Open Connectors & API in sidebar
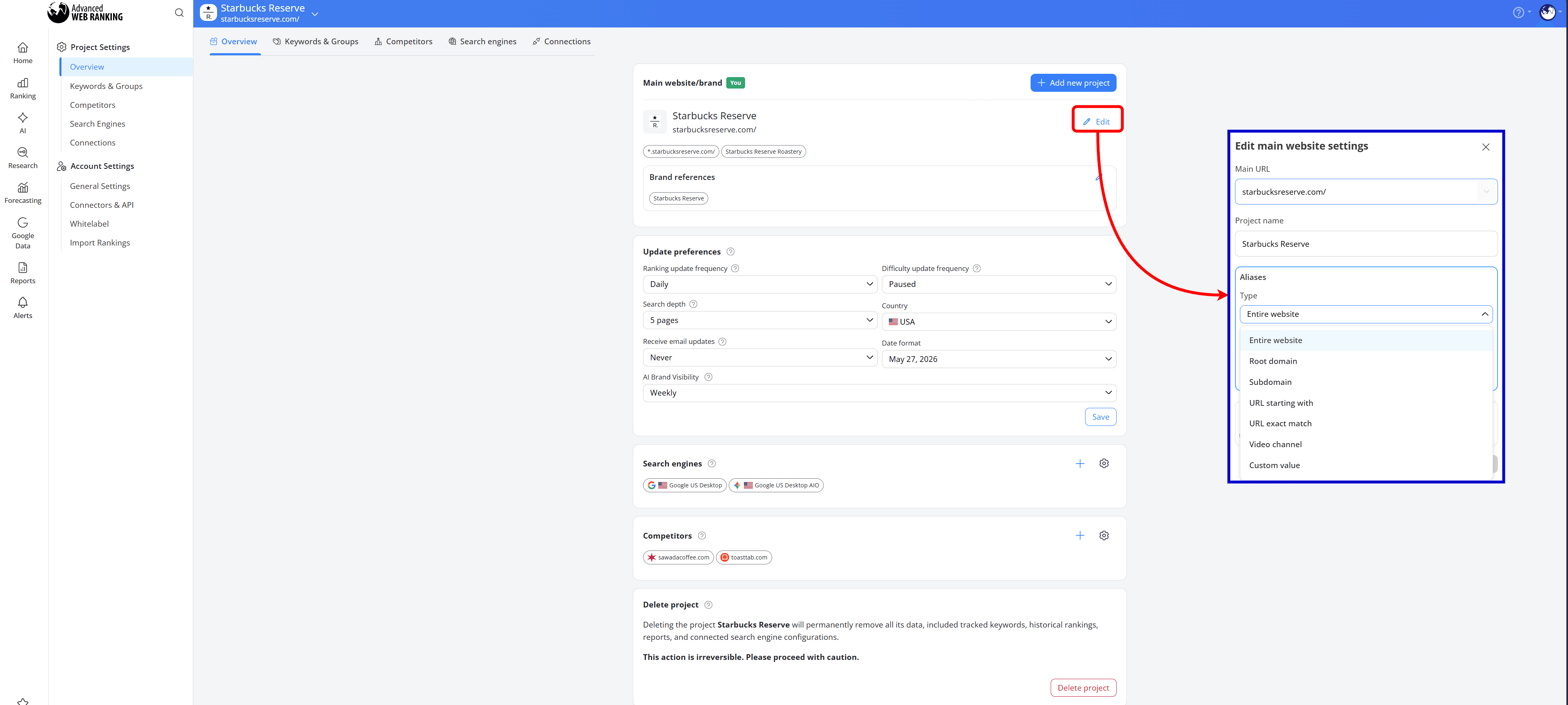This screenshot has width=1568, height=705. point(102,205)
